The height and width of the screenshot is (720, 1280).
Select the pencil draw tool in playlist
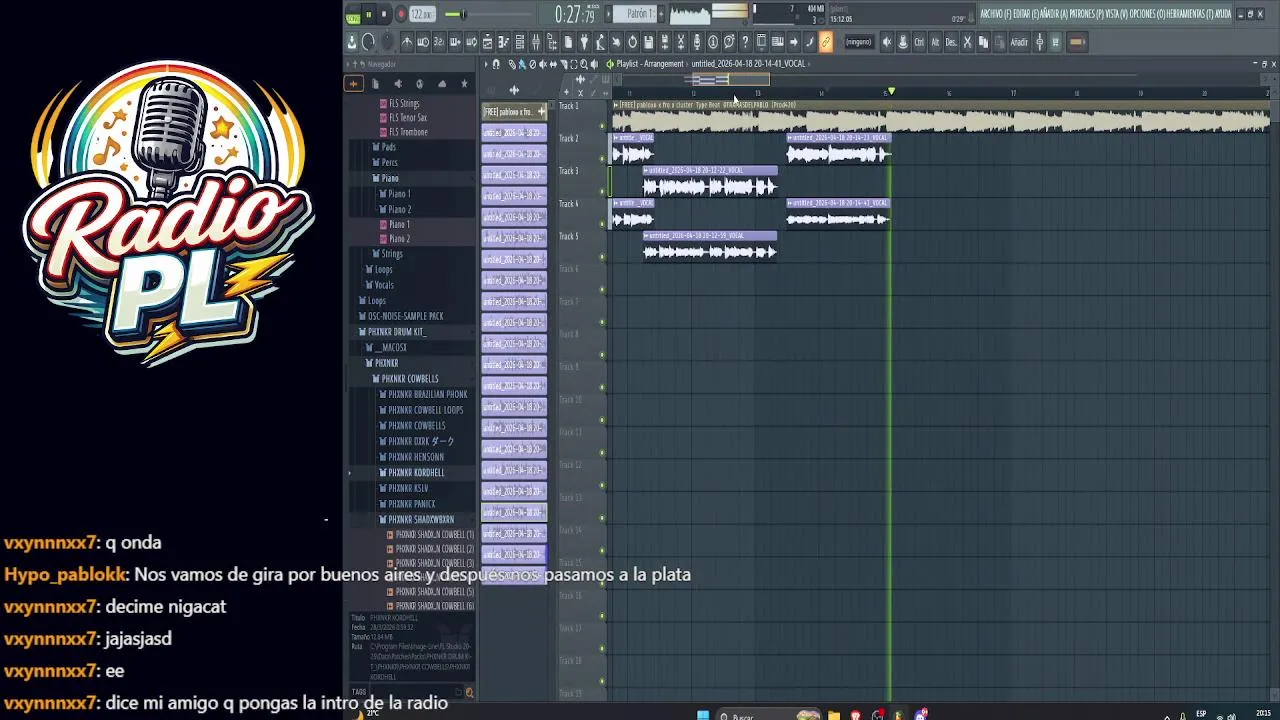512,64
